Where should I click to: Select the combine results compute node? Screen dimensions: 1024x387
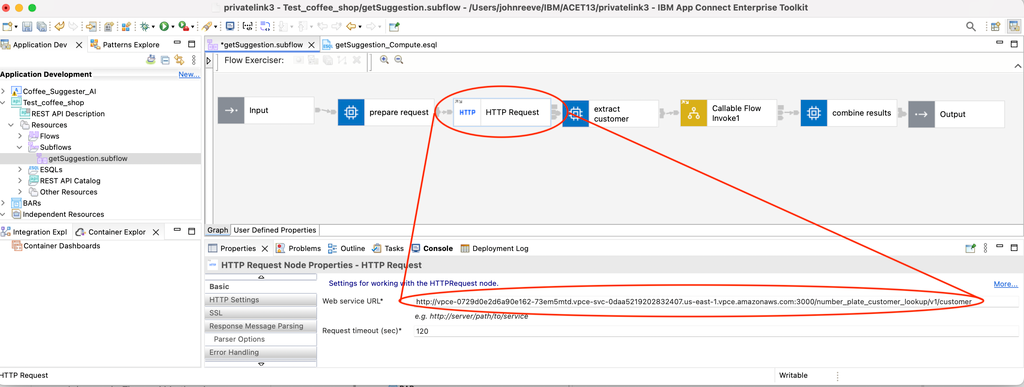pos(849,113)
